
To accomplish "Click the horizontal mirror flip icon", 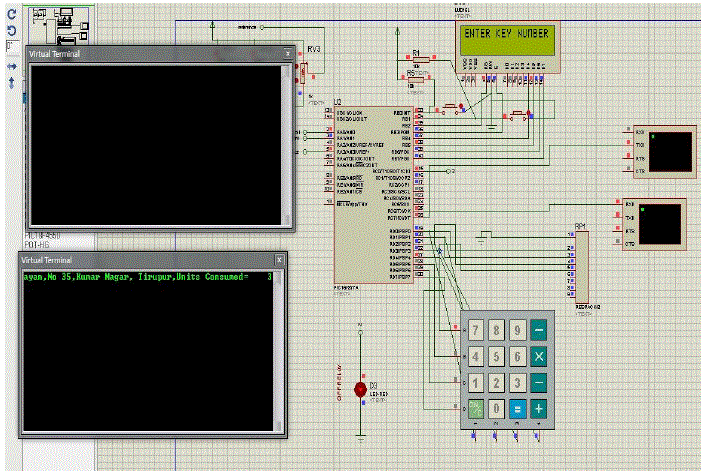I will [x=11, y=66].
